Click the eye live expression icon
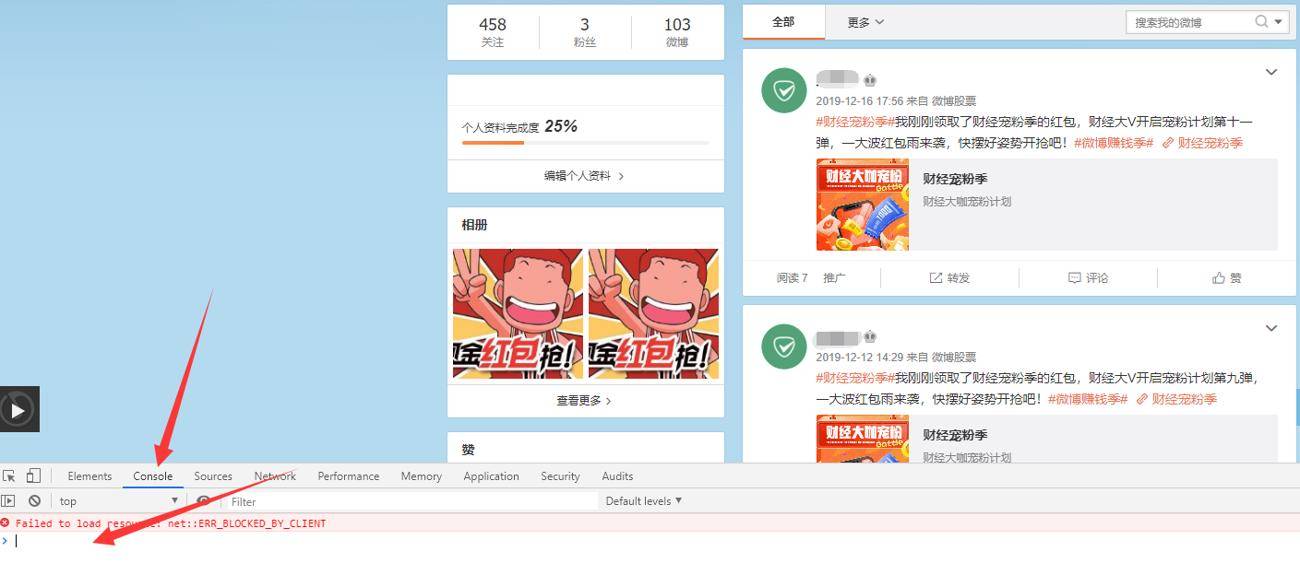1300x575 pixels. pos(204,501)
